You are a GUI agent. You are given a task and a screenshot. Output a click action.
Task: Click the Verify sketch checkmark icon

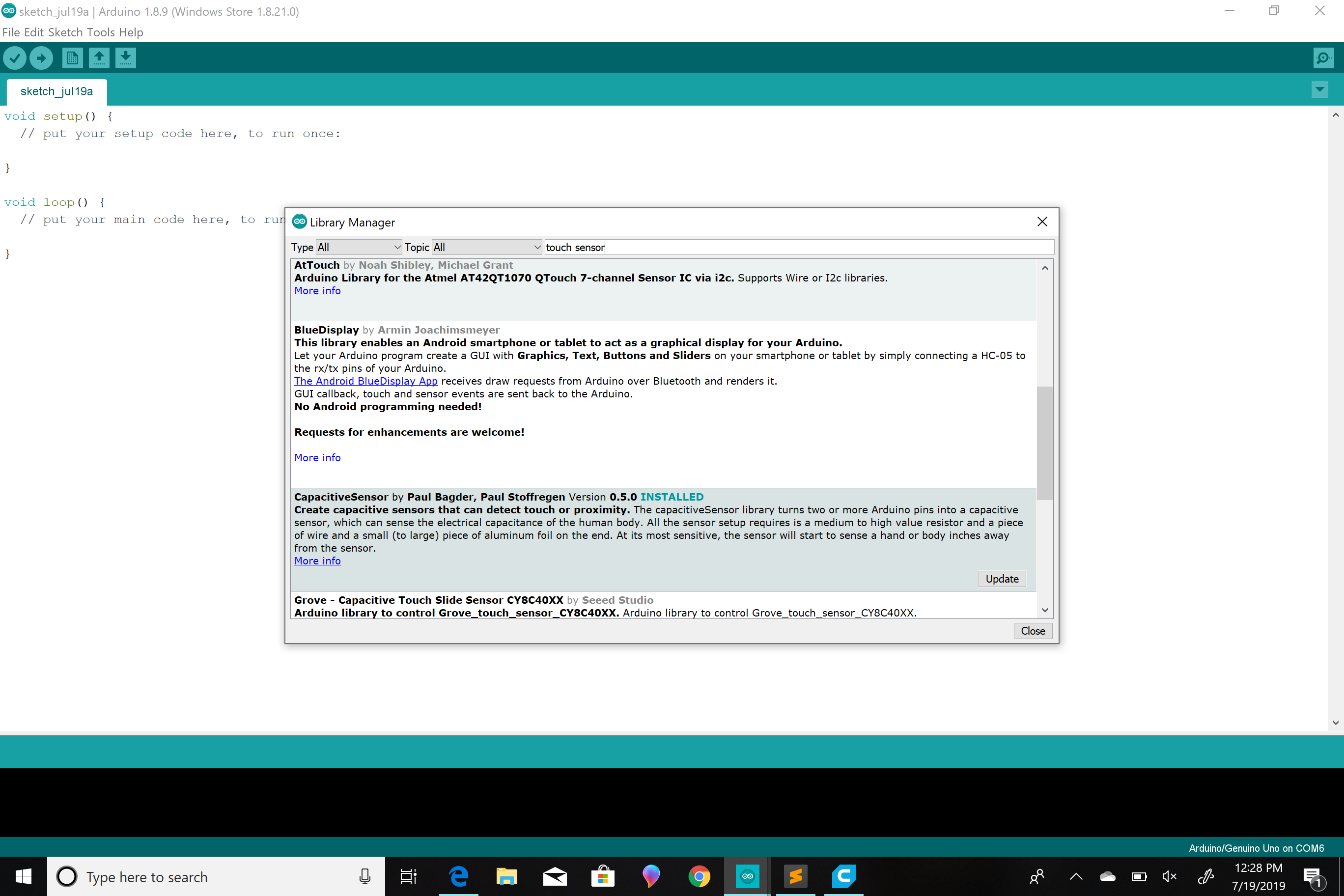point(15,57)
